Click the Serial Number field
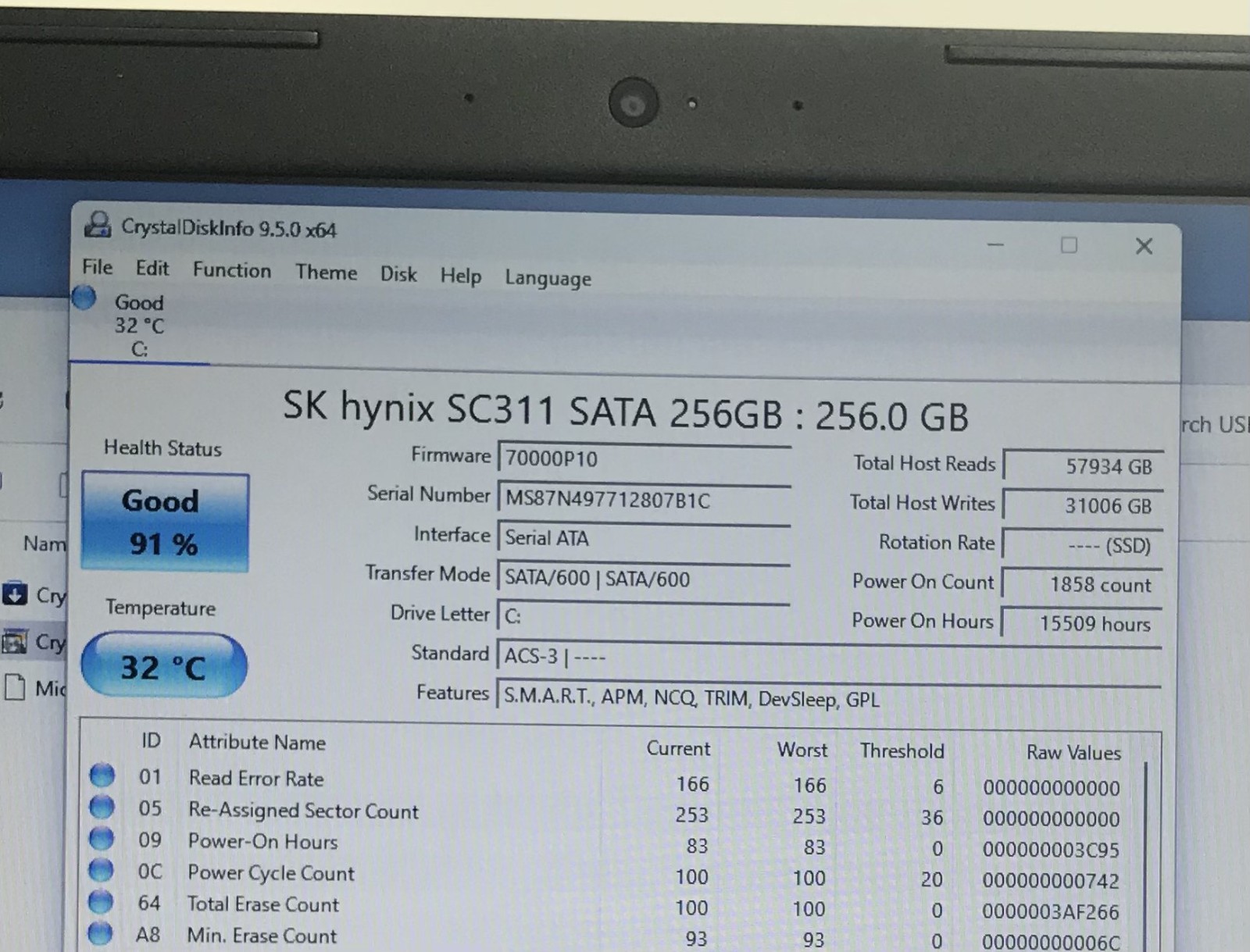The image size is (1250, 952). (x=645, y=499)
